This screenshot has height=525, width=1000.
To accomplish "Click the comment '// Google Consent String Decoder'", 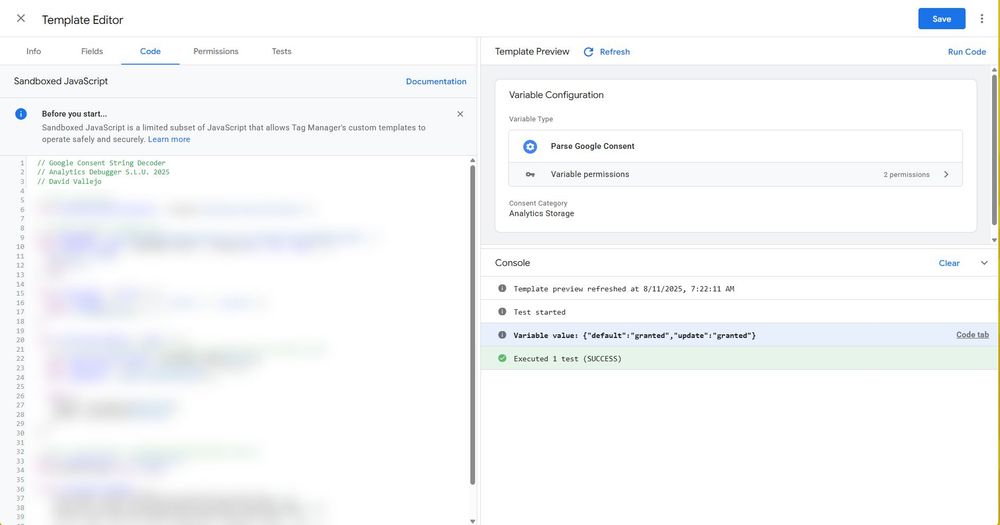I will 101,163.
